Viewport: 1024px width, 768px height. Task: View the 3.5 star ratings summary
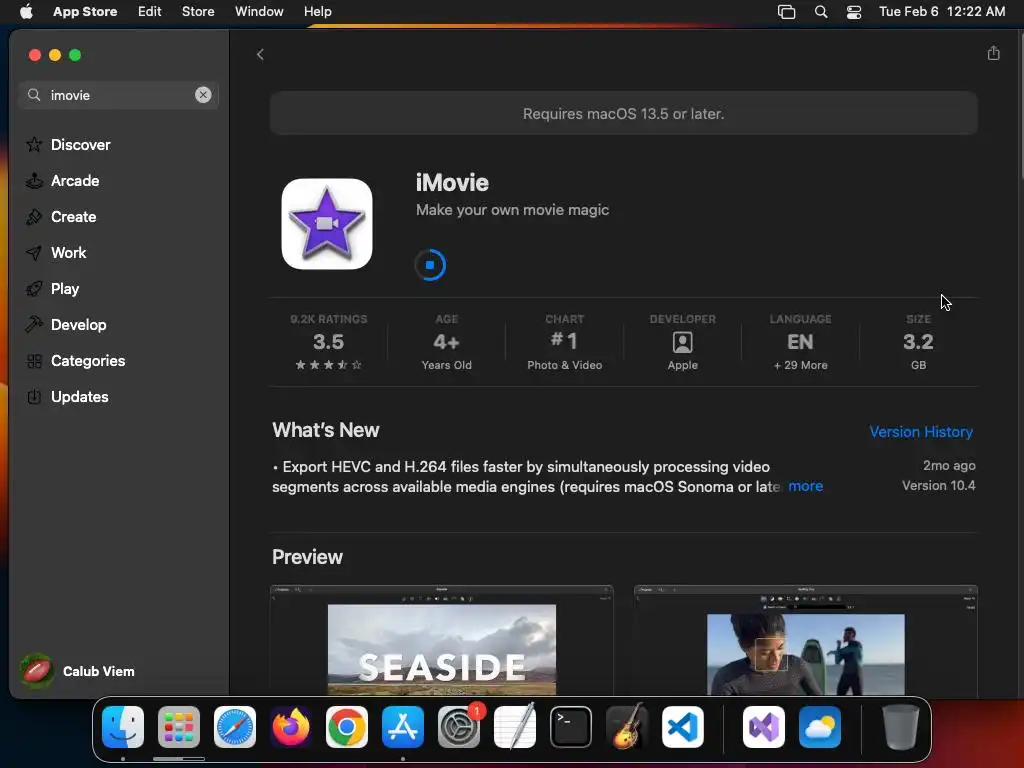328,342
